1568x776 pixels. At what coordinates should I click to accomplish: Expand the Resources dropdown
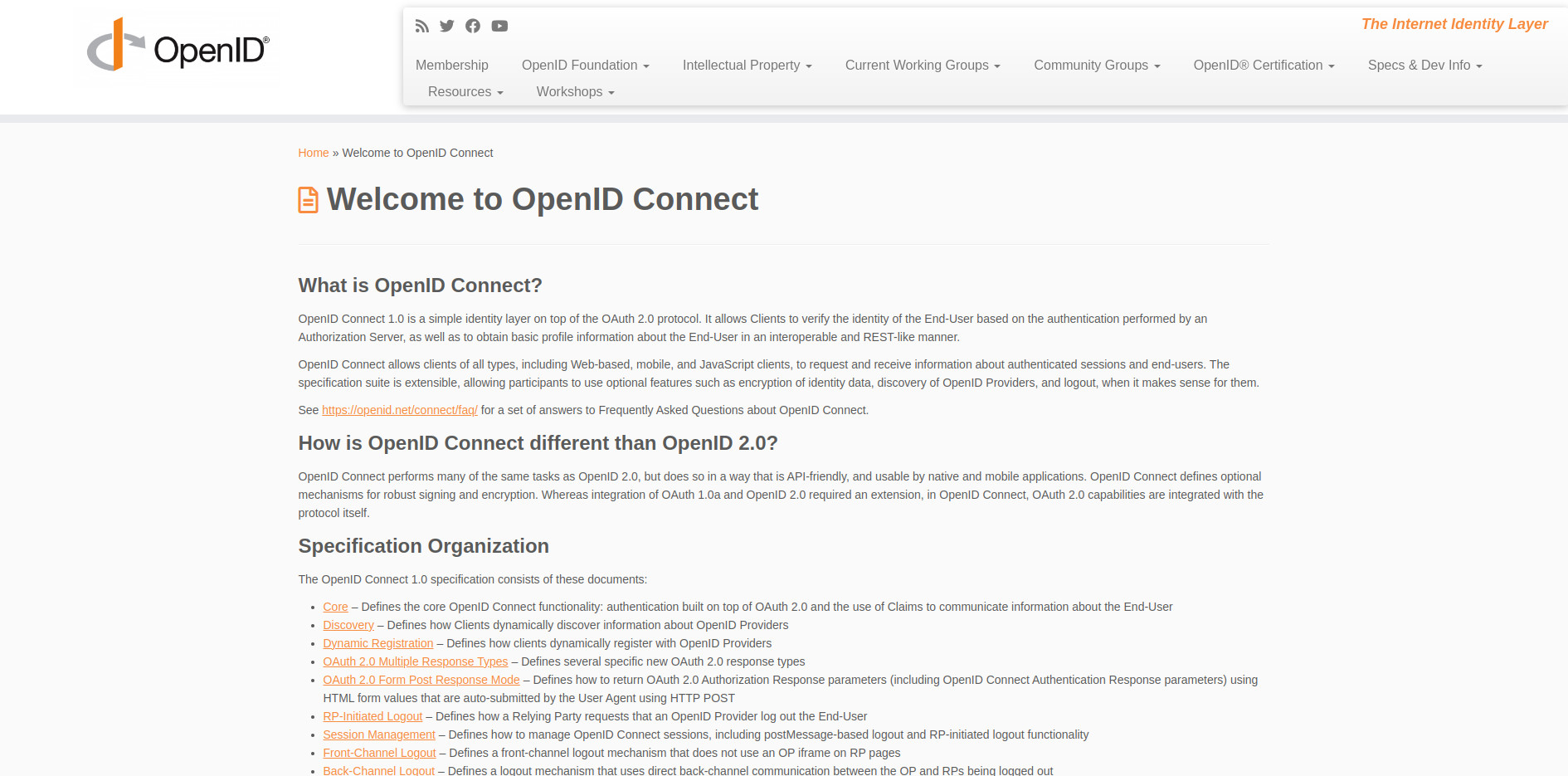(x=465, y=91)
